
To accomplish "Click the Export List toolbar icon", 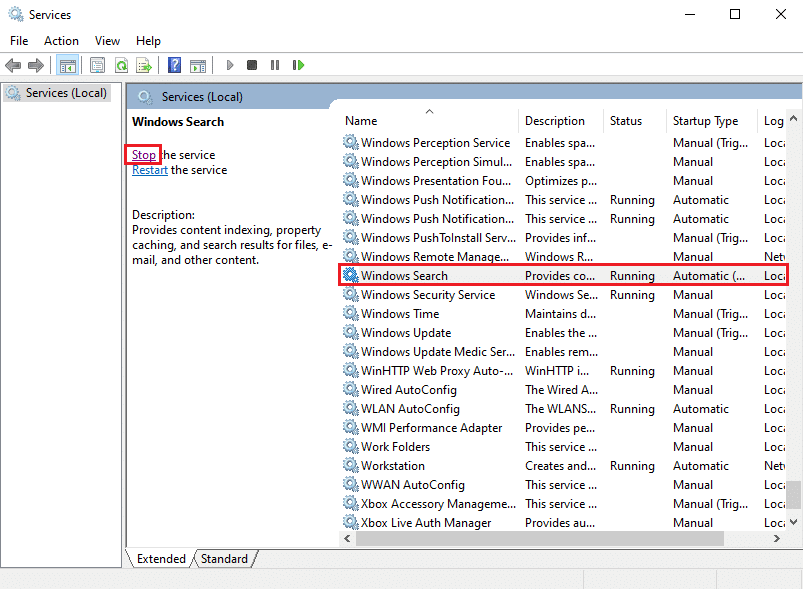I will (144, 65).
